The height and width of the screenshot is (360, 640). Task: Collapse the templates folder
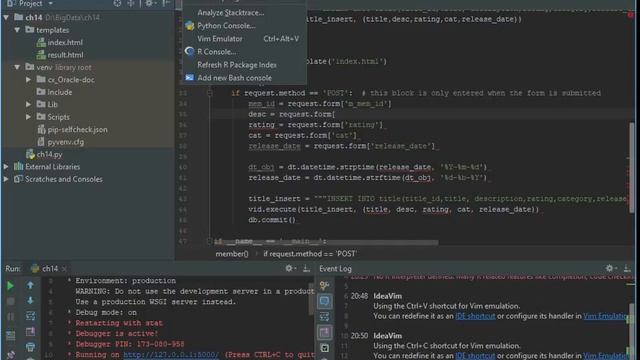[x=17, y=30]
